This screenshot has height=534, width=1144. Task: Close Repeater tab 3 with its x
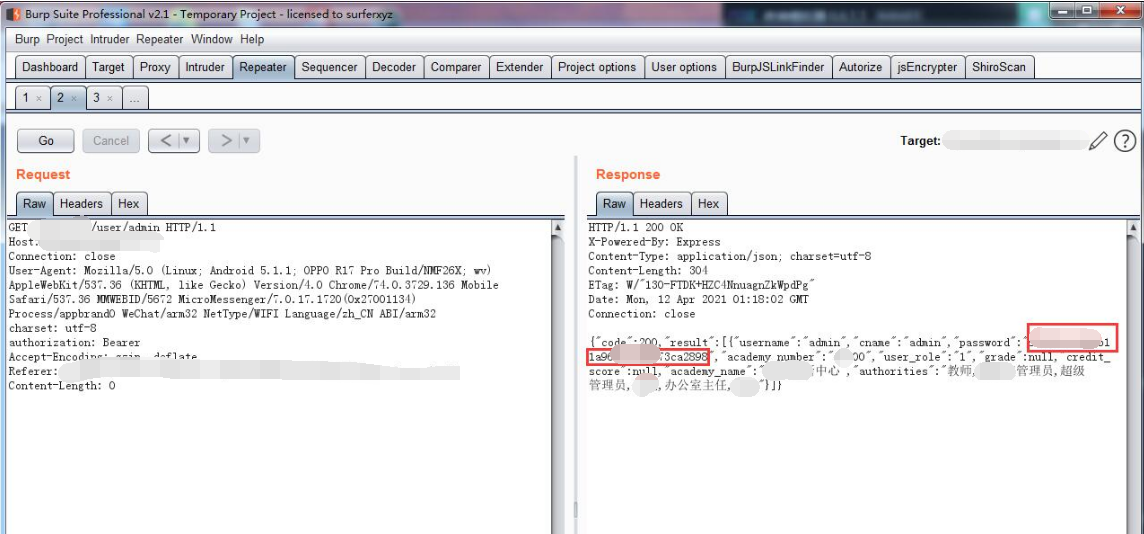tap(110, 98)
